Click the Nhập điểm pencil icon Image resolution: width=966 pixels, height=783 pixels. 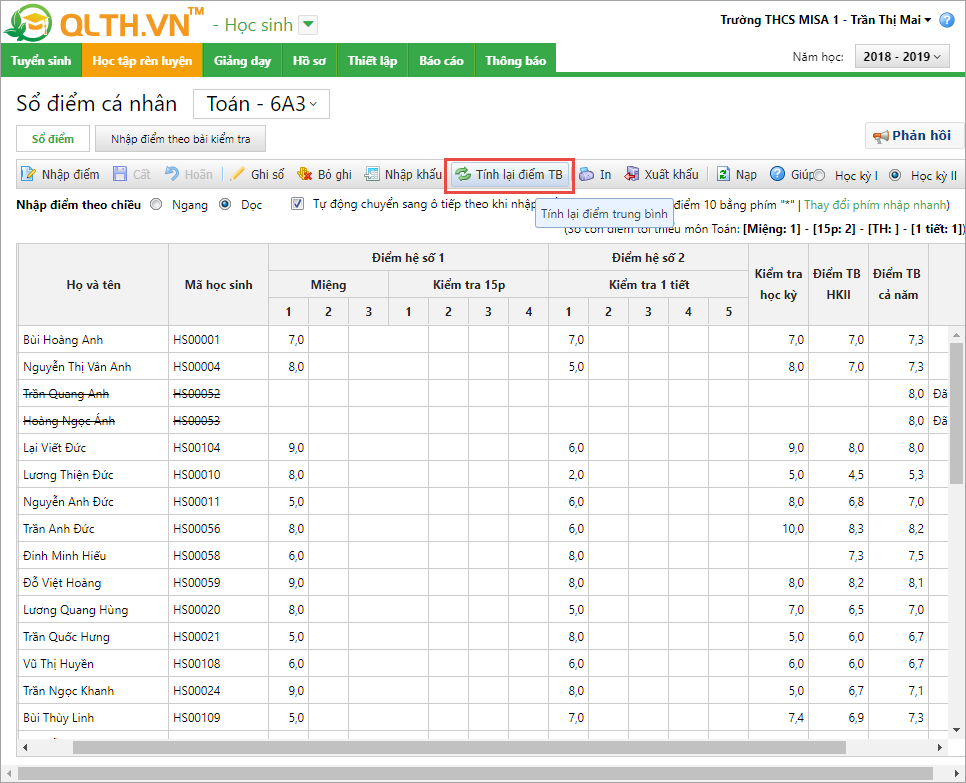[x=28, y=174]
